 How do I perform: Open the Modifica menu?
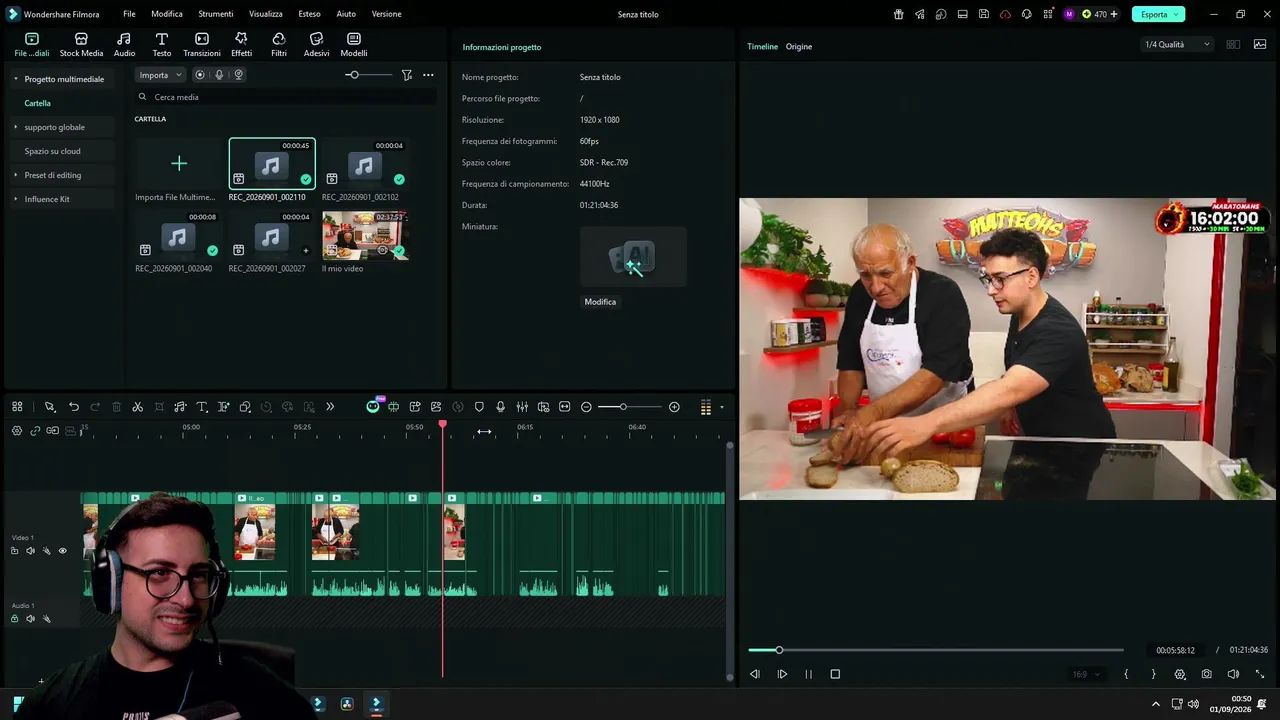click(x=167, y=14)
